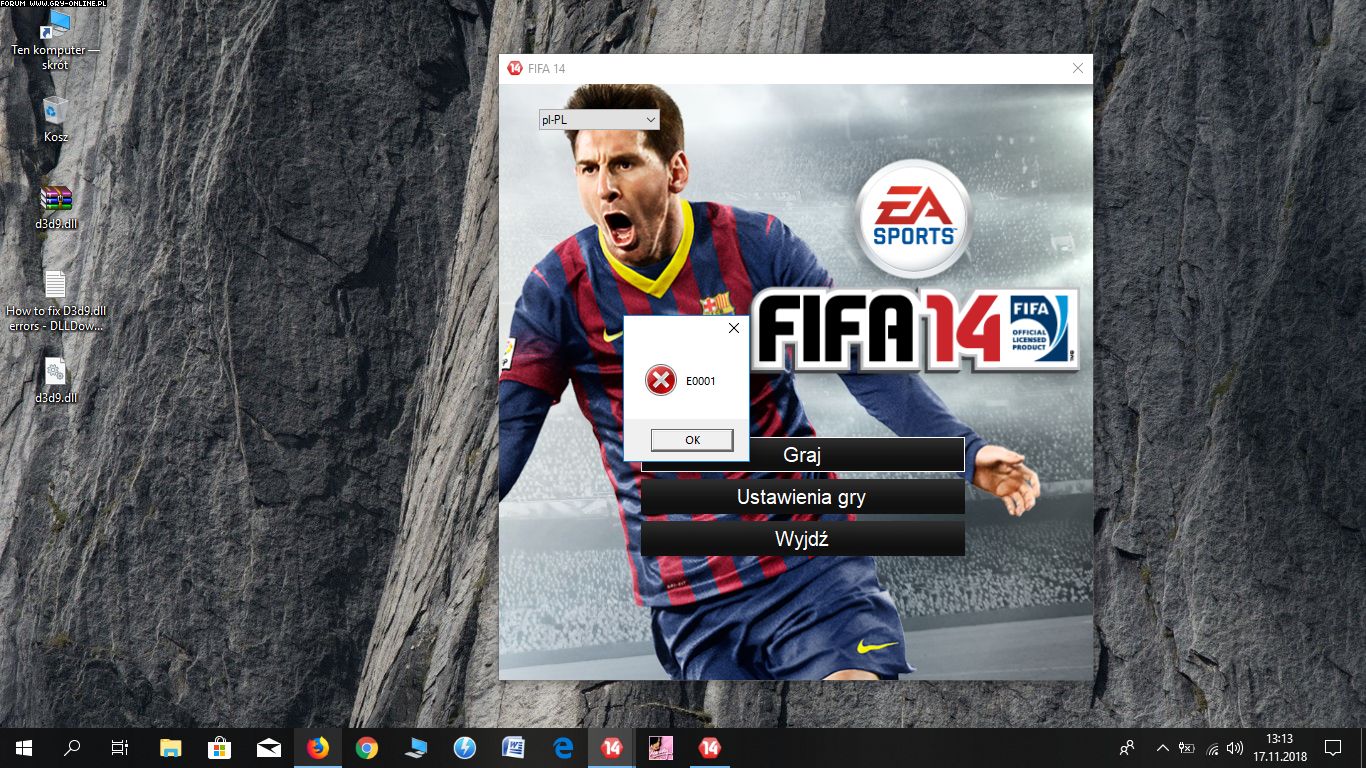
Task: Switch to Firefox on the taskbar
Action: [x=317, y=748]
